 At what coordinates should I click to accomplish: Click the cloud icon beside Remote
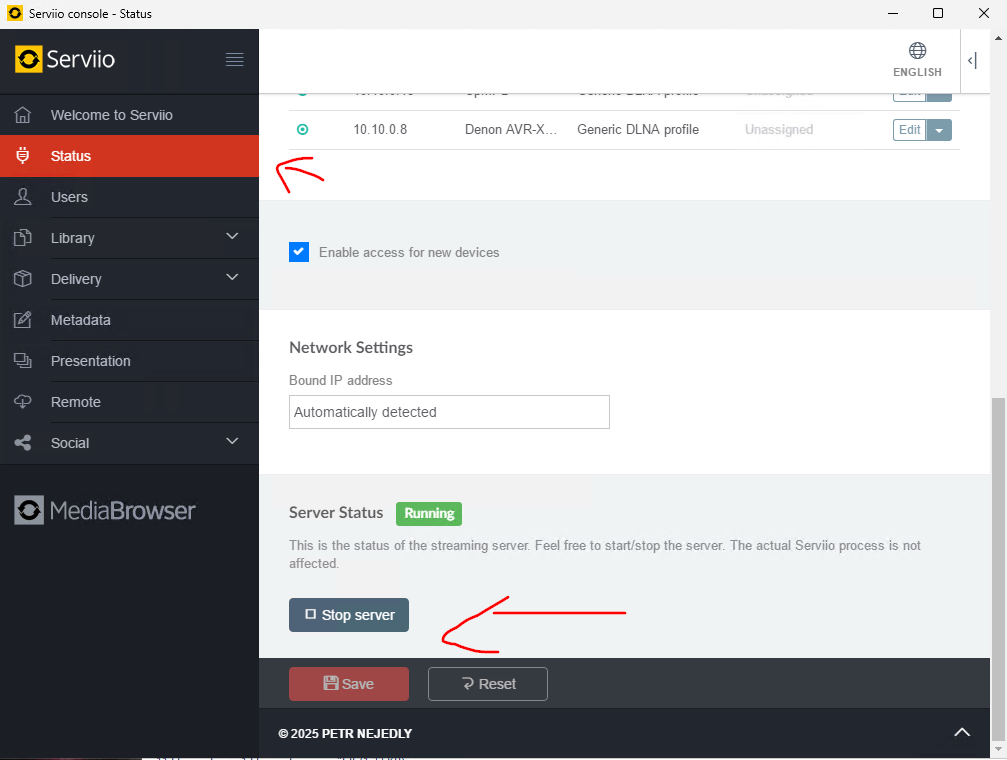22,402
